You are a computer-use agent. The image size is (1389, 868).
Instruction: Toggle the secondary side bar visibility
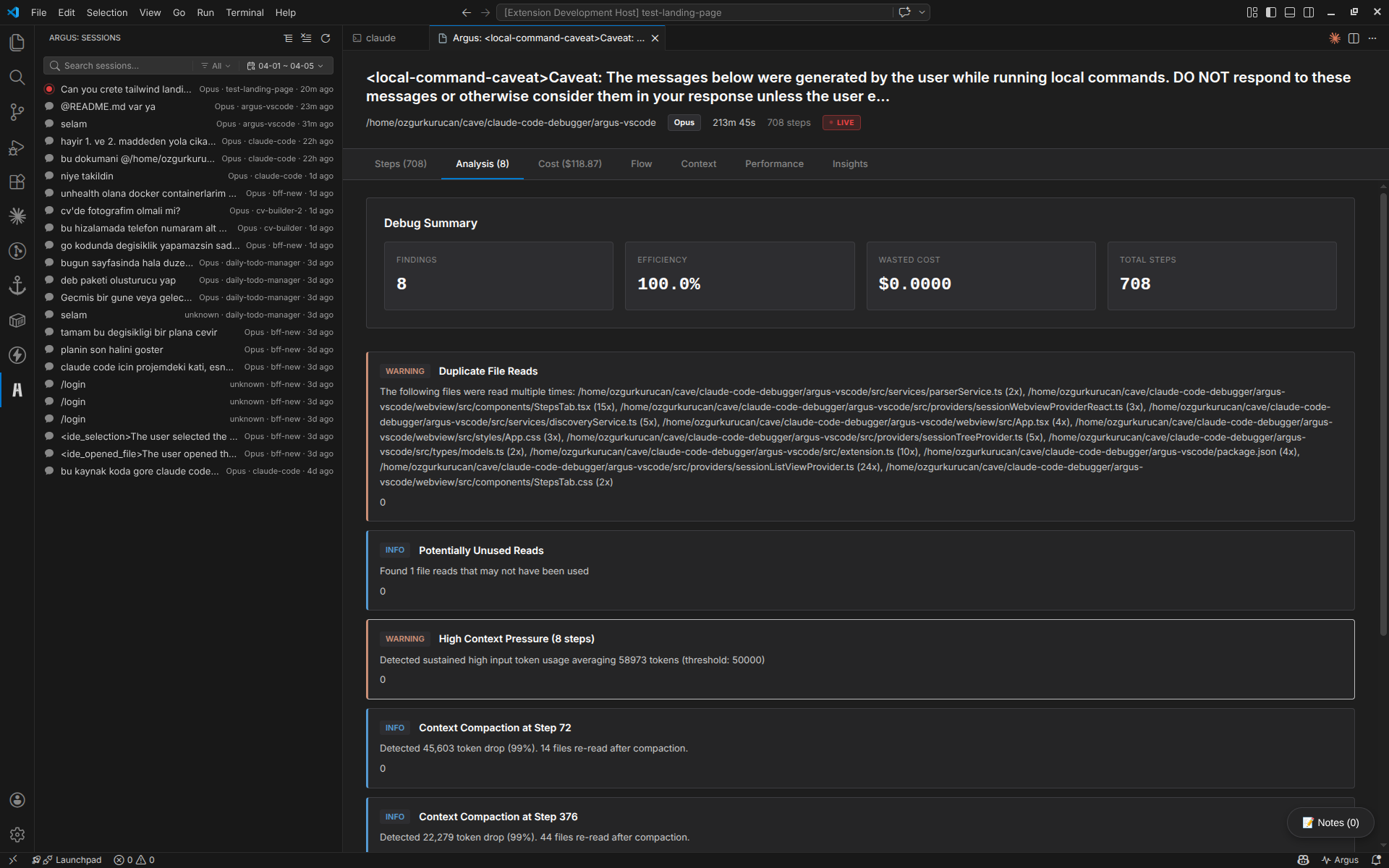click(1309, 12)
